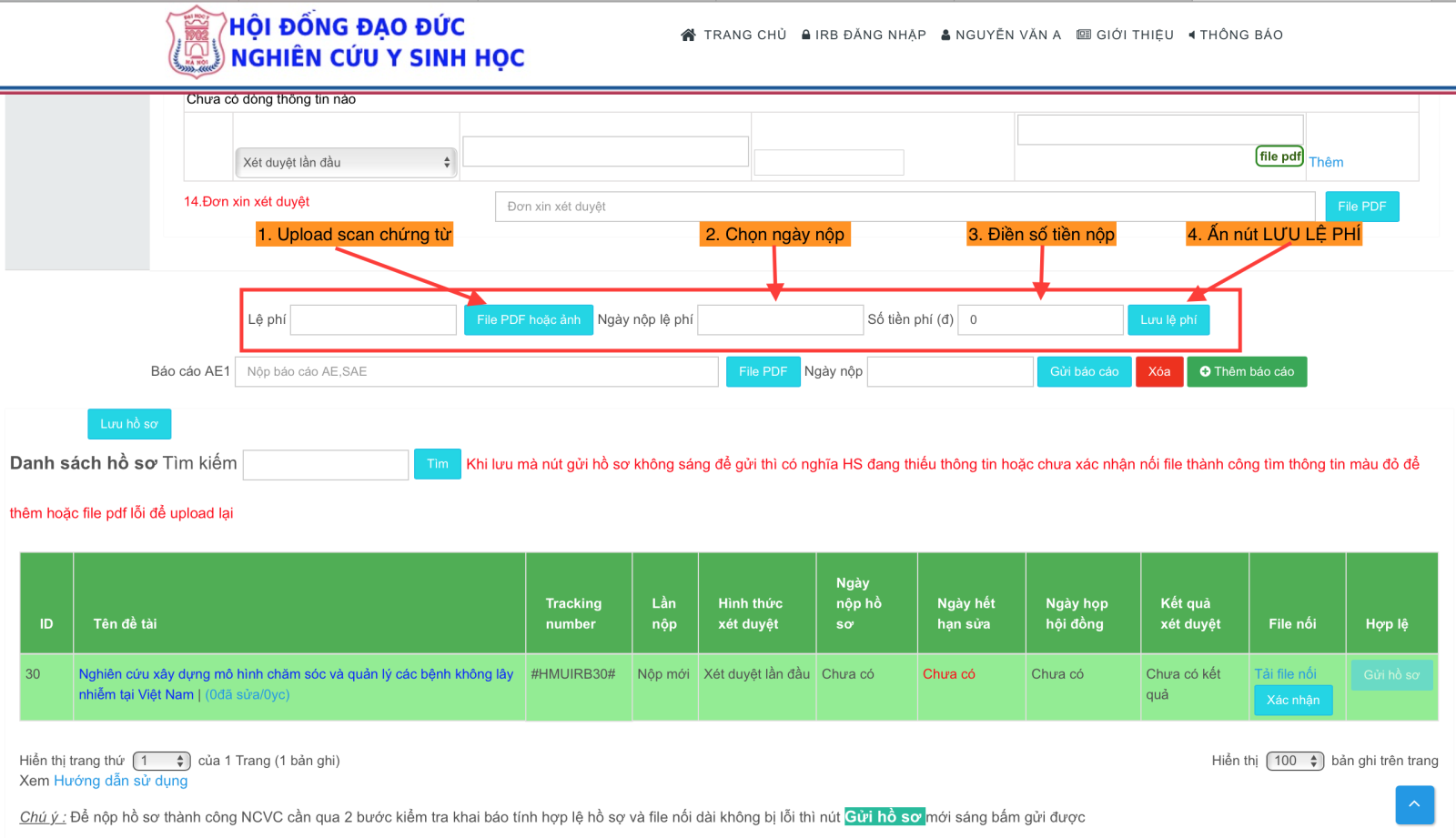
Task: Expand the Xét duyệt lần đầu dropdown
Action: 346,163
